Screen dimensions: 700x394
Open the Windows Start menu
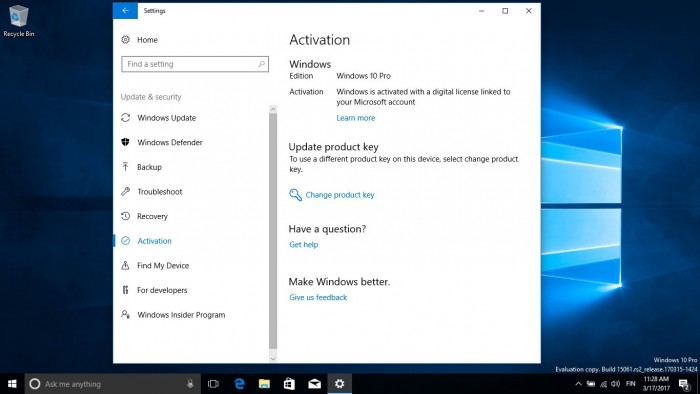[x=12, y=384]
